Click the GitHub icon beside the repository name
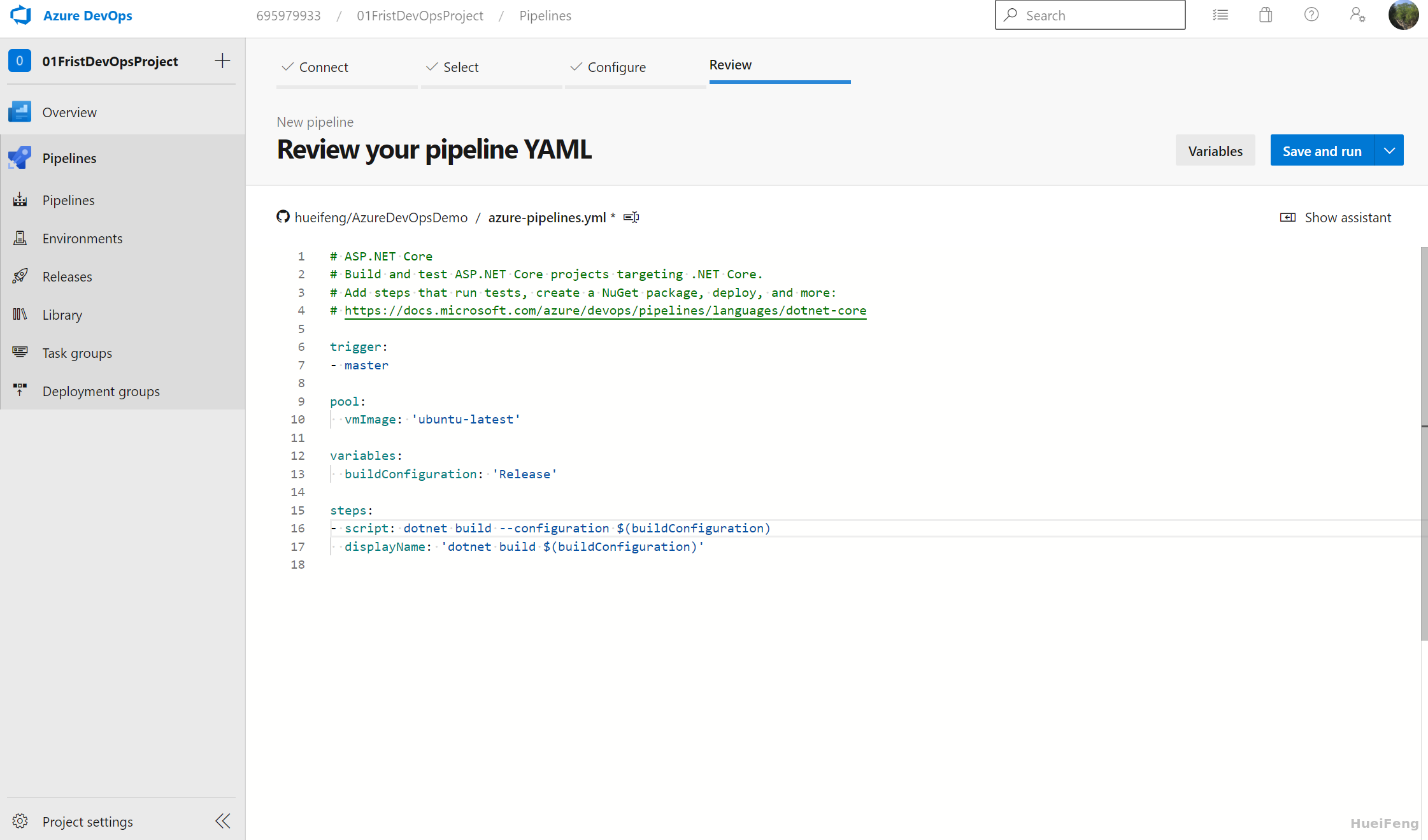The height and width of the screenshot is (840, 1428). tap(283, 217)
